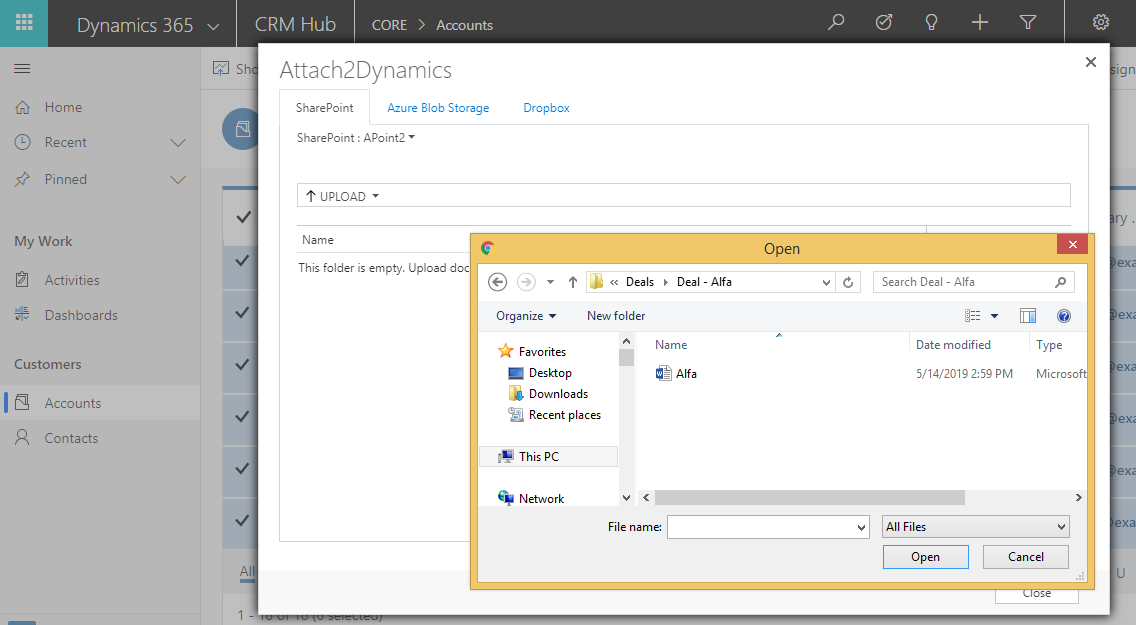Click the CORE breadcrumb in the top bar

point(389,25)
